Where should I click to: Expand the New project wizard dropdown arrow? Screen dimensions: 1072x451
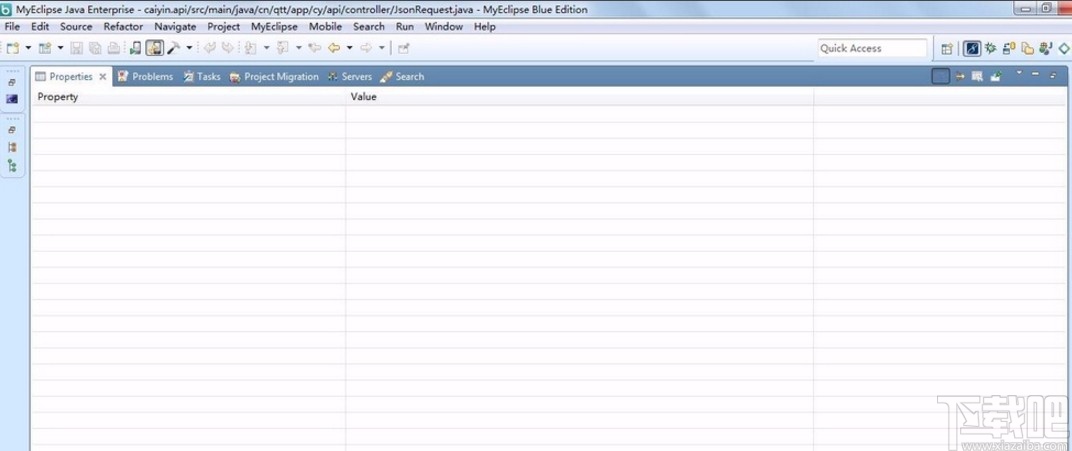[x=60, y=48]
